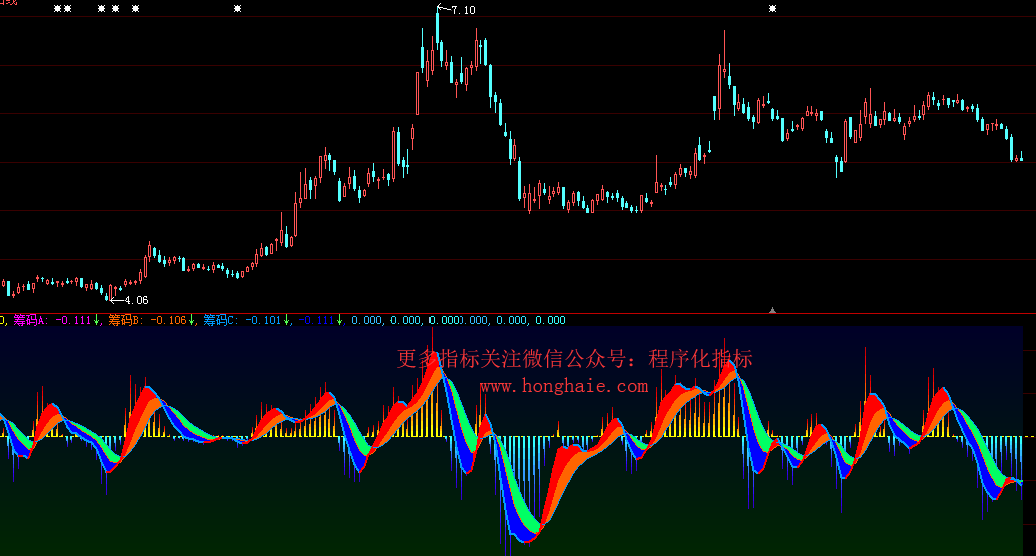
Task: Click the leftmost star marker at the top
Action: click(57, 9)
